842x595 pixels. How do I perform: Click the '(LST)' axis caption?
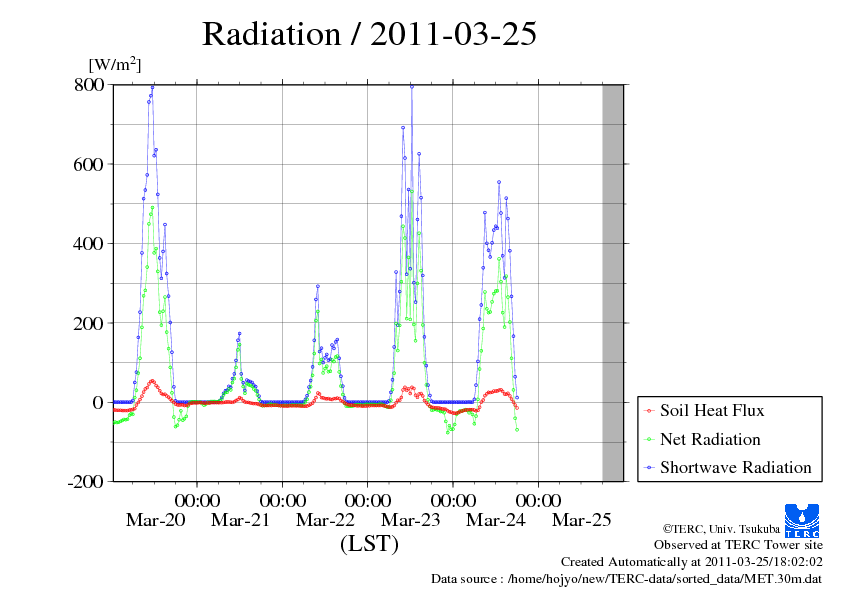(369, 543)
